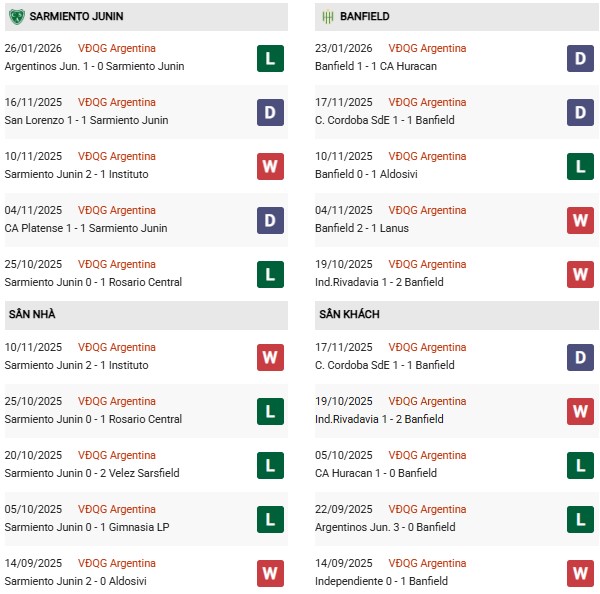
Task: Click the D badge for San Lorenzo 1 - 1 Sarmiento Junin
Action: click(270, 112)
